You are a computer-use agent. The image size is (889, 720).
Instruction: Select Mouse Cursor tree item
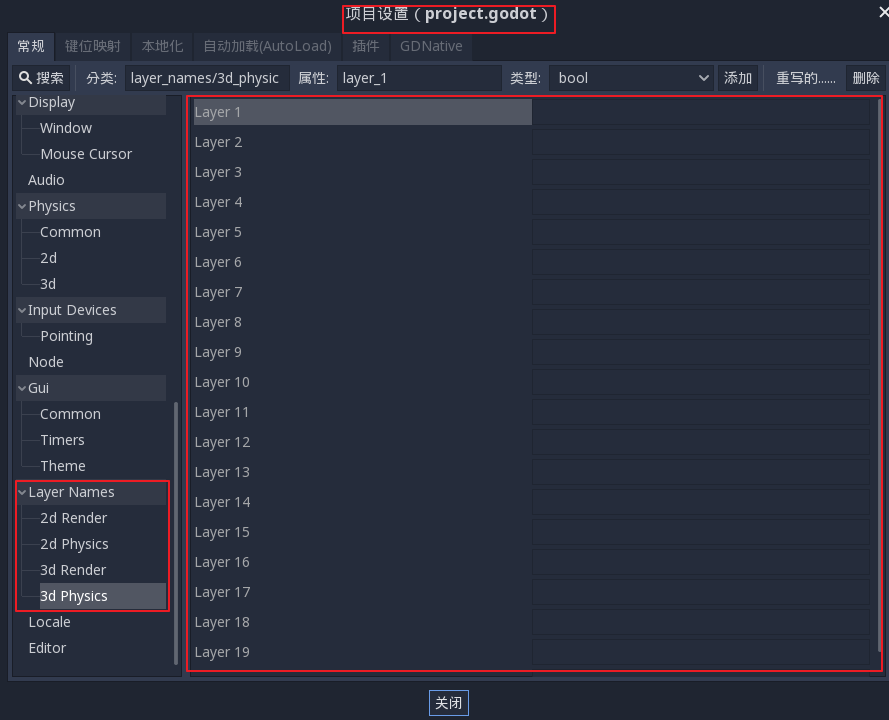[x=86, y=154]
